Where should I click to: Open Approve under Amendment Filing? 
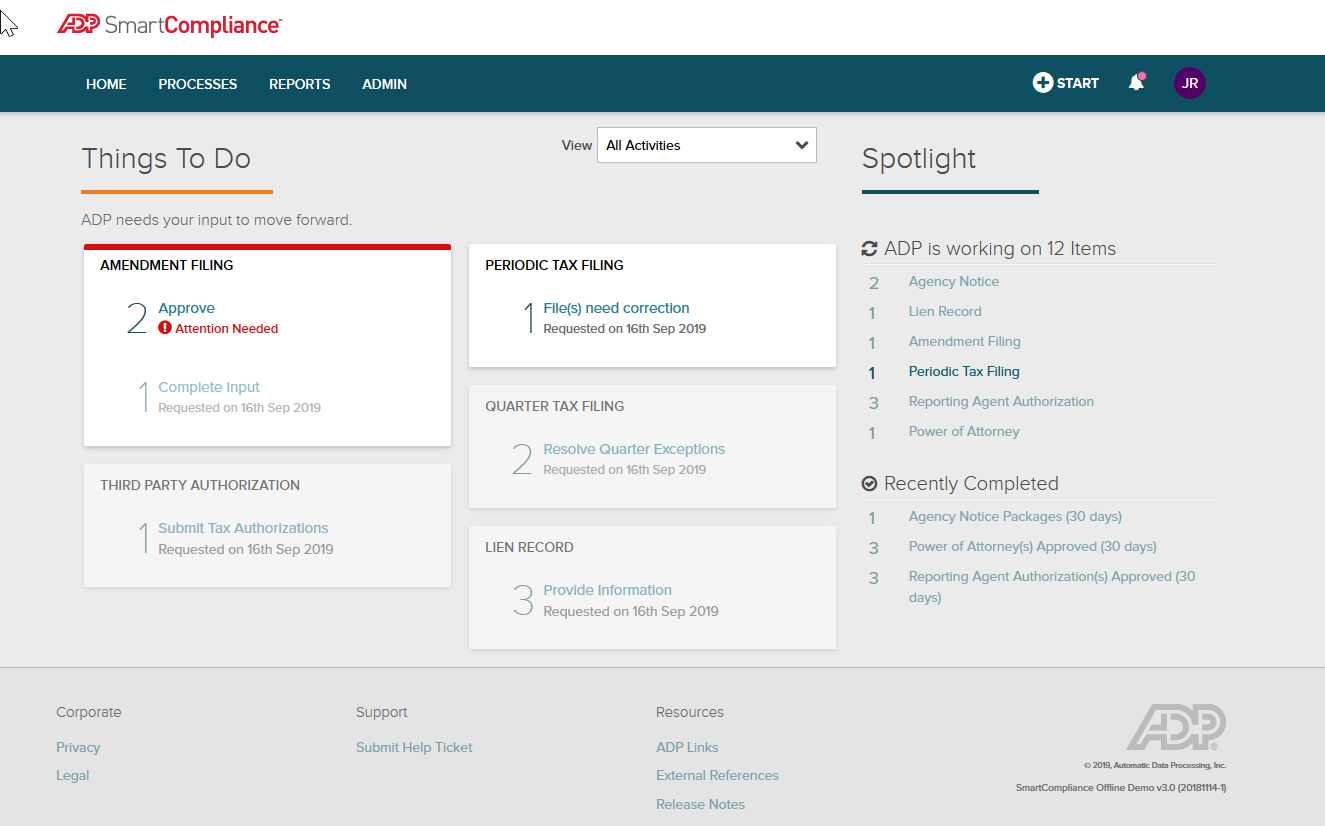click(186, 308)
